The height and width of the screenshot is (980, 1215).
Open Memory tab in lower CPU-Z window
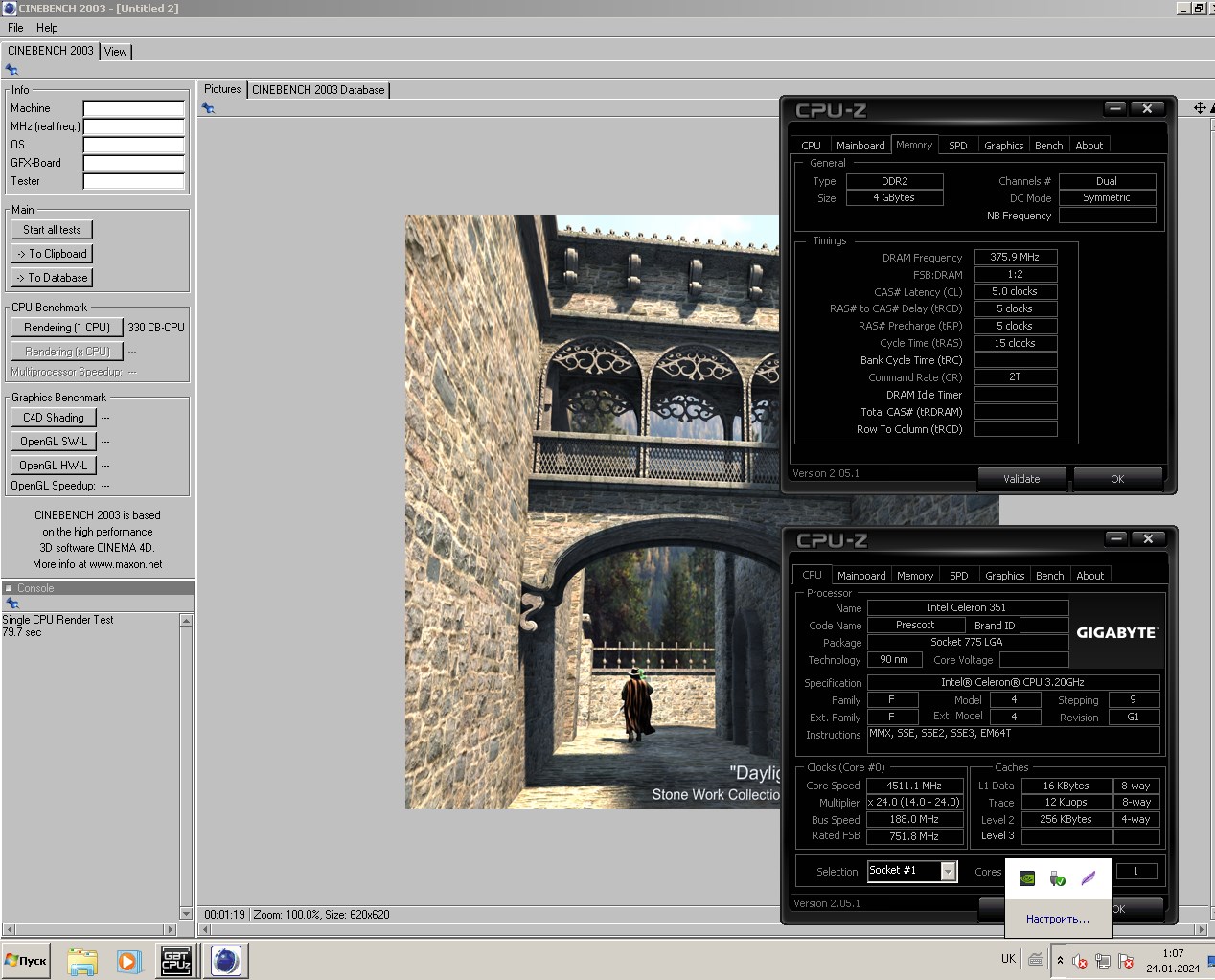(x=915, y=576)
